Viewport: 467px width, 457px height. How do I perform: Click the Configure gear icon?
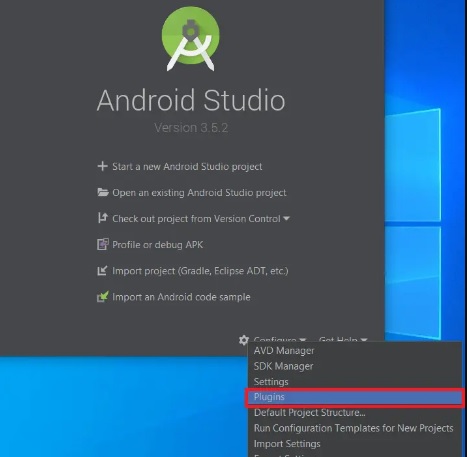tap(244, 340)
